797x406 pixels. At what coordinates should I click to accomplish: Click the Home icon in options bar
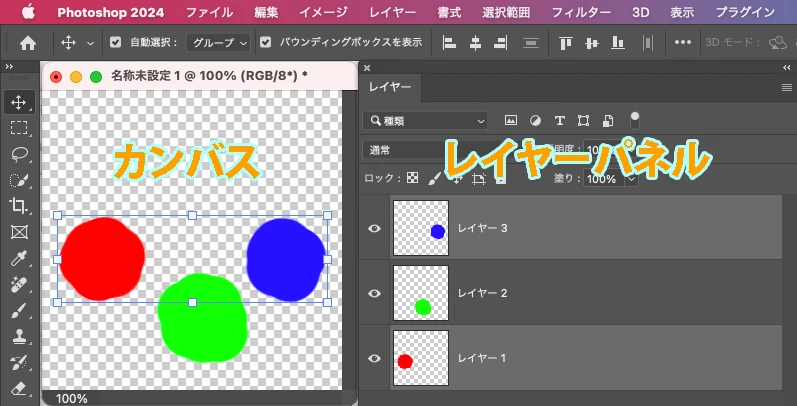point(28,43)
